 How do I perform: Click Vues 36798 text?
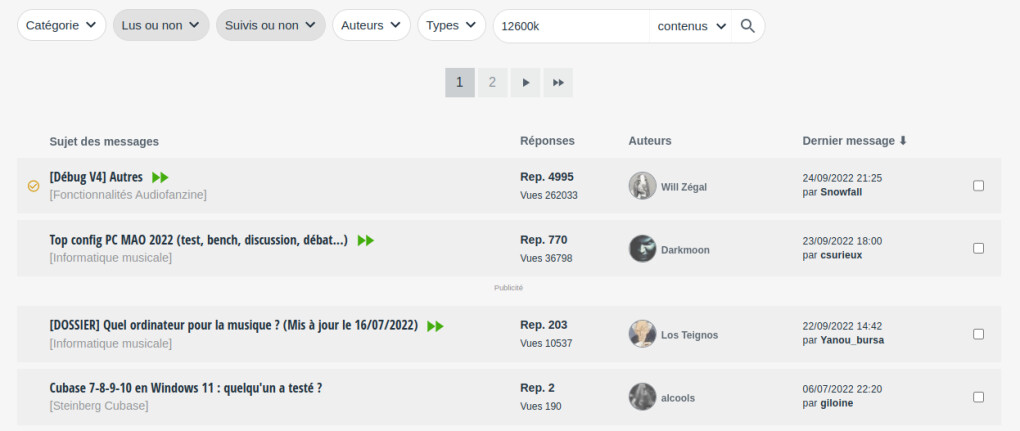click(x=546, y=258)
